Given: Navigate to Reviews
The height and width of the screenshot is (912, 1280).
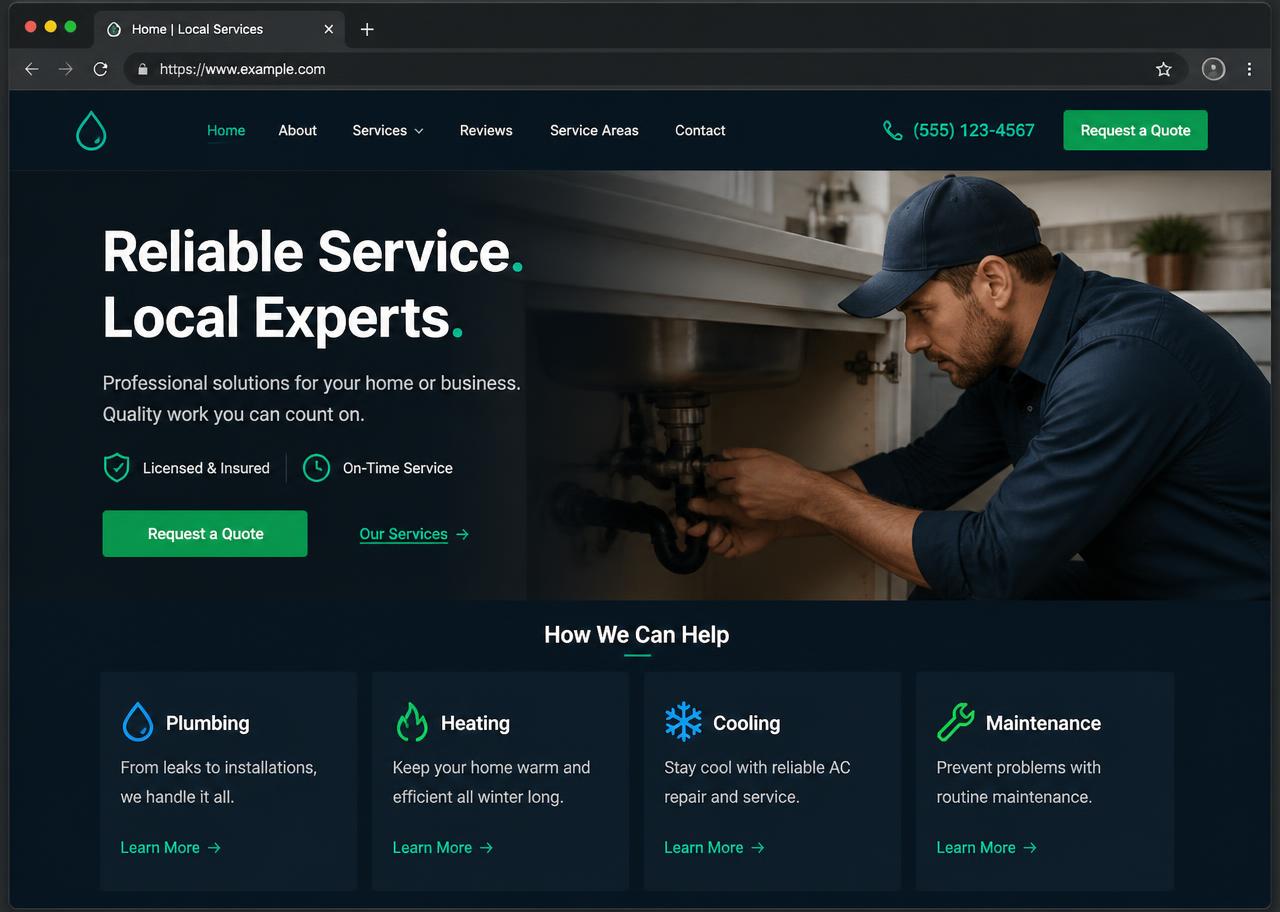Looking at the screenshot, I should (x=486, y=131).
